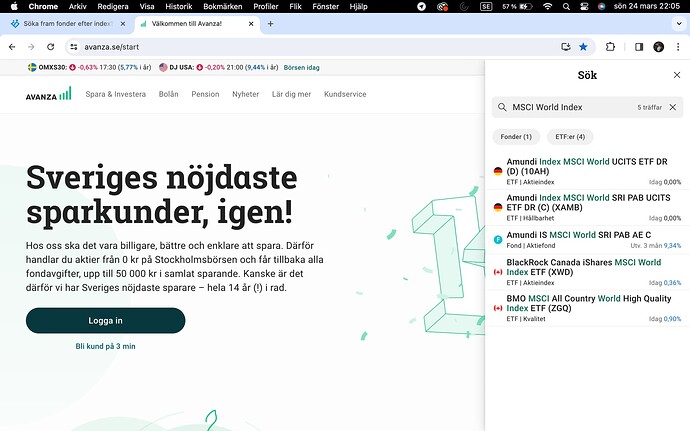The height and width of the screenshot is (431, 690).
Task: Click the Avanza logo
Action: point(48,94)
